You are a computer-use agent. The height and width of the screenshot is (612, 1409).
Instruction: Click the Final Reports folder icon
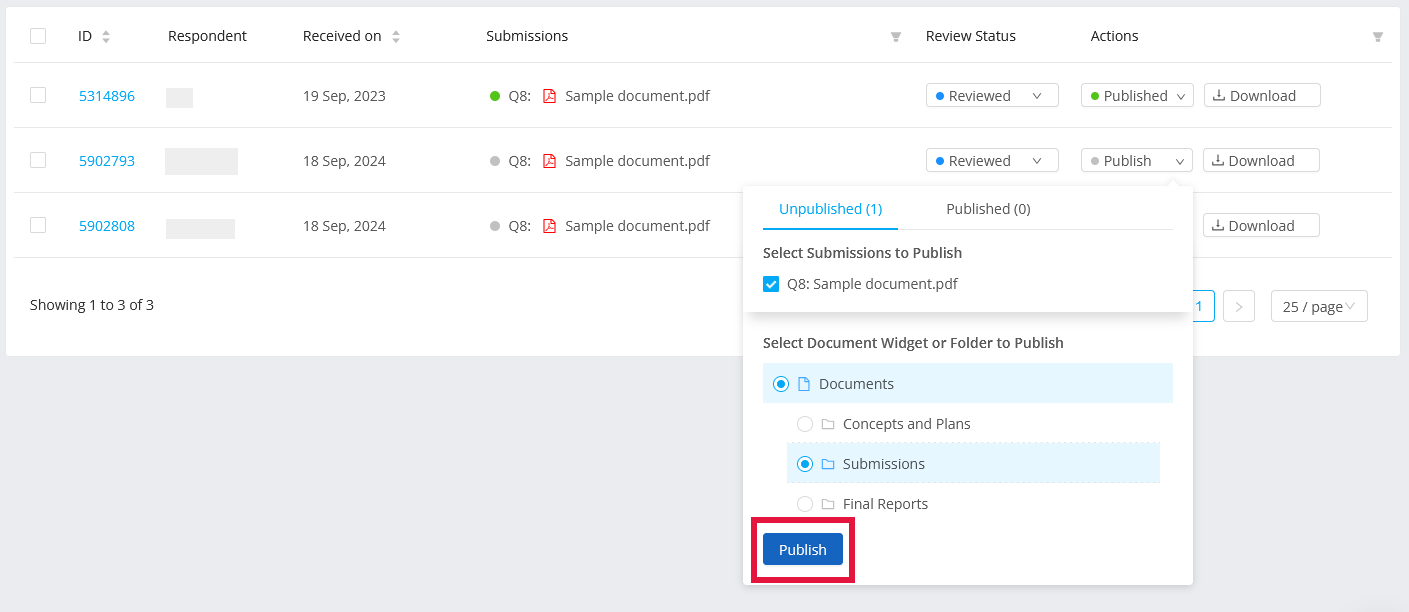click(x=828, y=504)
